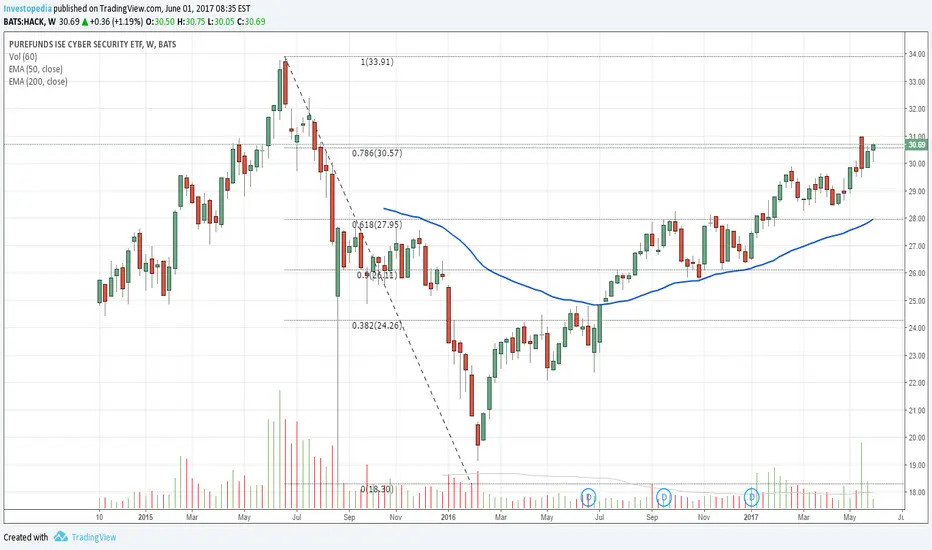Click the 0.382(24.26) Fibonacci level label
This screenshot has width=932, height=550.
pos(377,326)
